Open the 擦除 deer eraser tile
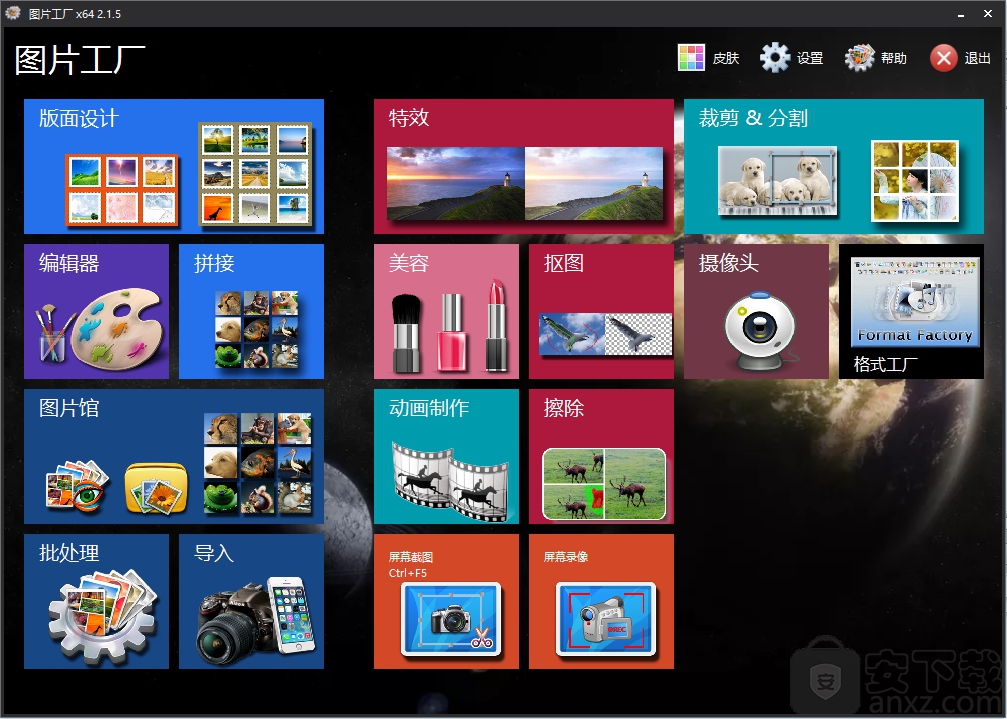Screen dimensions: 1007x719 tap(601, 456)
